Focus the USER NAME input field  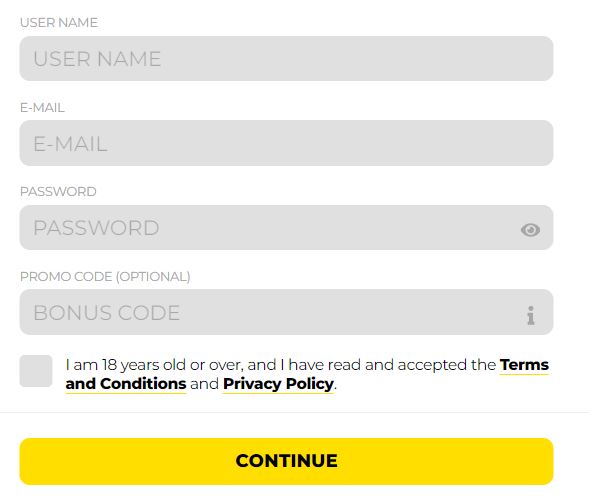coord(286,59)
